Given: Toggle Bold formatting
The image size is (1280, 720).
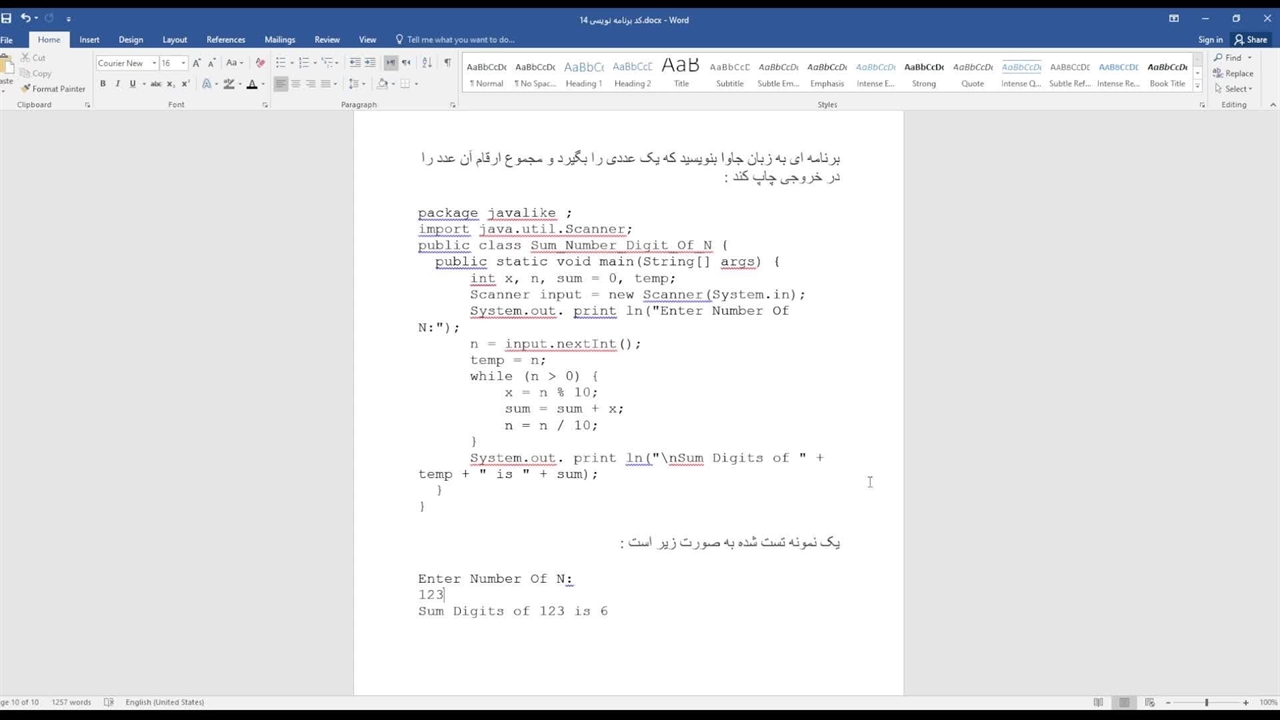Looking at the screenshot, I should 103,84.
